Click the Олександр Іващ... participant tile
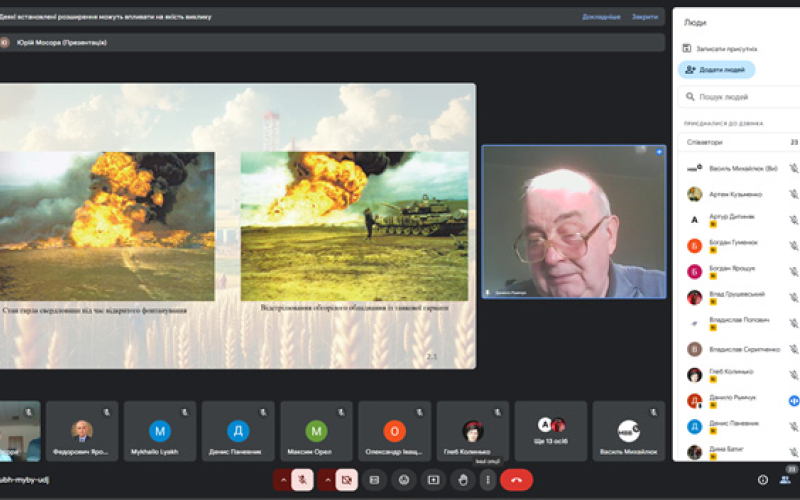The height and width of the screenshot is (500, 800). 394,431
